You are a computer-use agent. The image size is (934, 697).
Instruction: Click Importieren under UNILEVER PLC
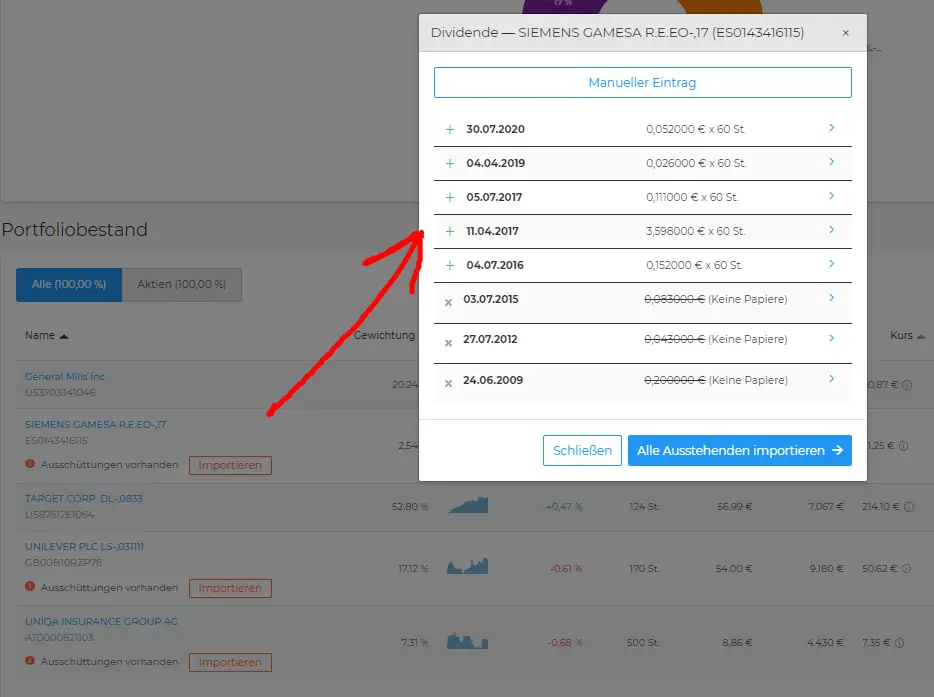[x=230, y=588]
